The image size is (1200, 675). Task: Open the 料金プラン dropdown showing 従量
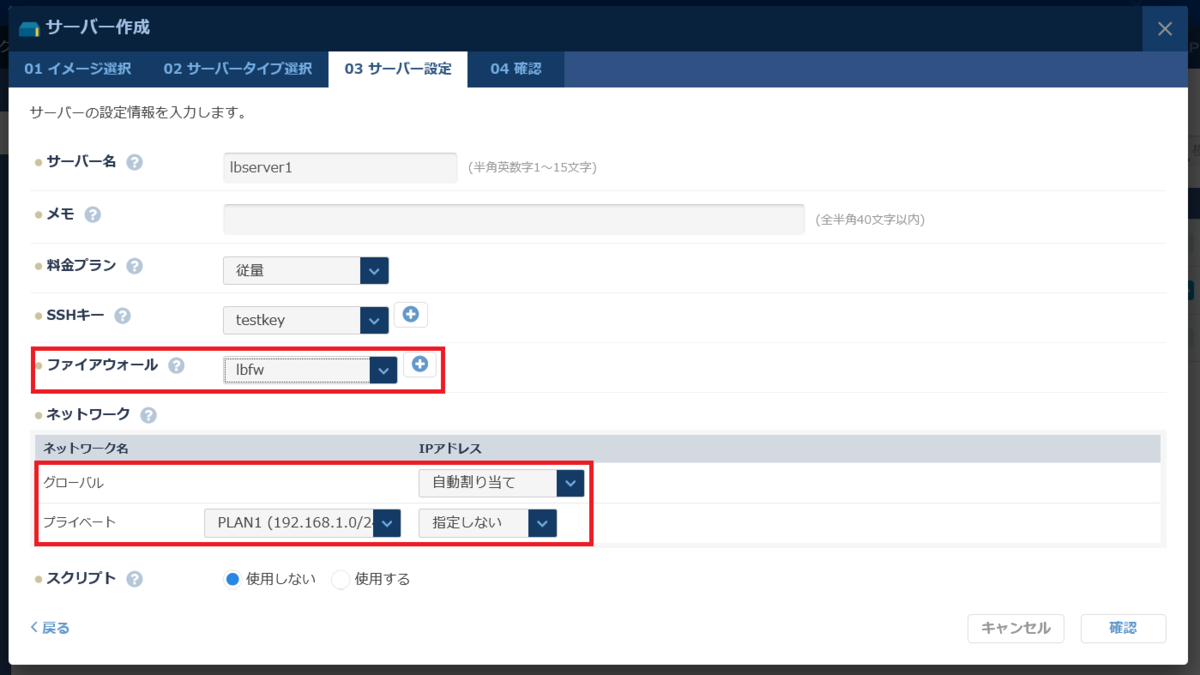pos(305,271)
